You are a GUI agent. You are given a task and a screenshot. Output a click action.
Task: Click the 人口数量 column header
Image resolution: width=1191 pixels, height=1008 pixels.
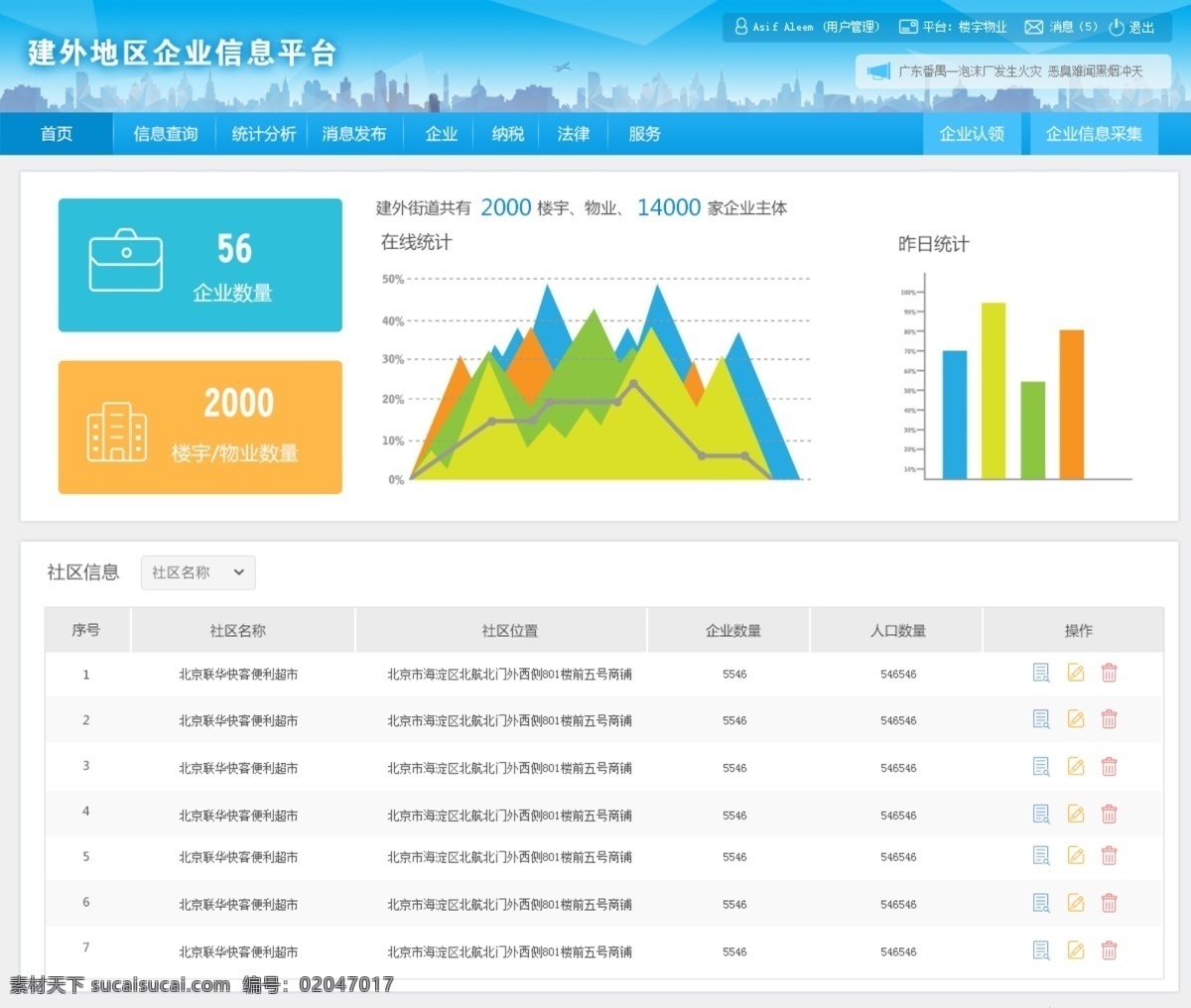pyautogui.click(x=898, y=630)
